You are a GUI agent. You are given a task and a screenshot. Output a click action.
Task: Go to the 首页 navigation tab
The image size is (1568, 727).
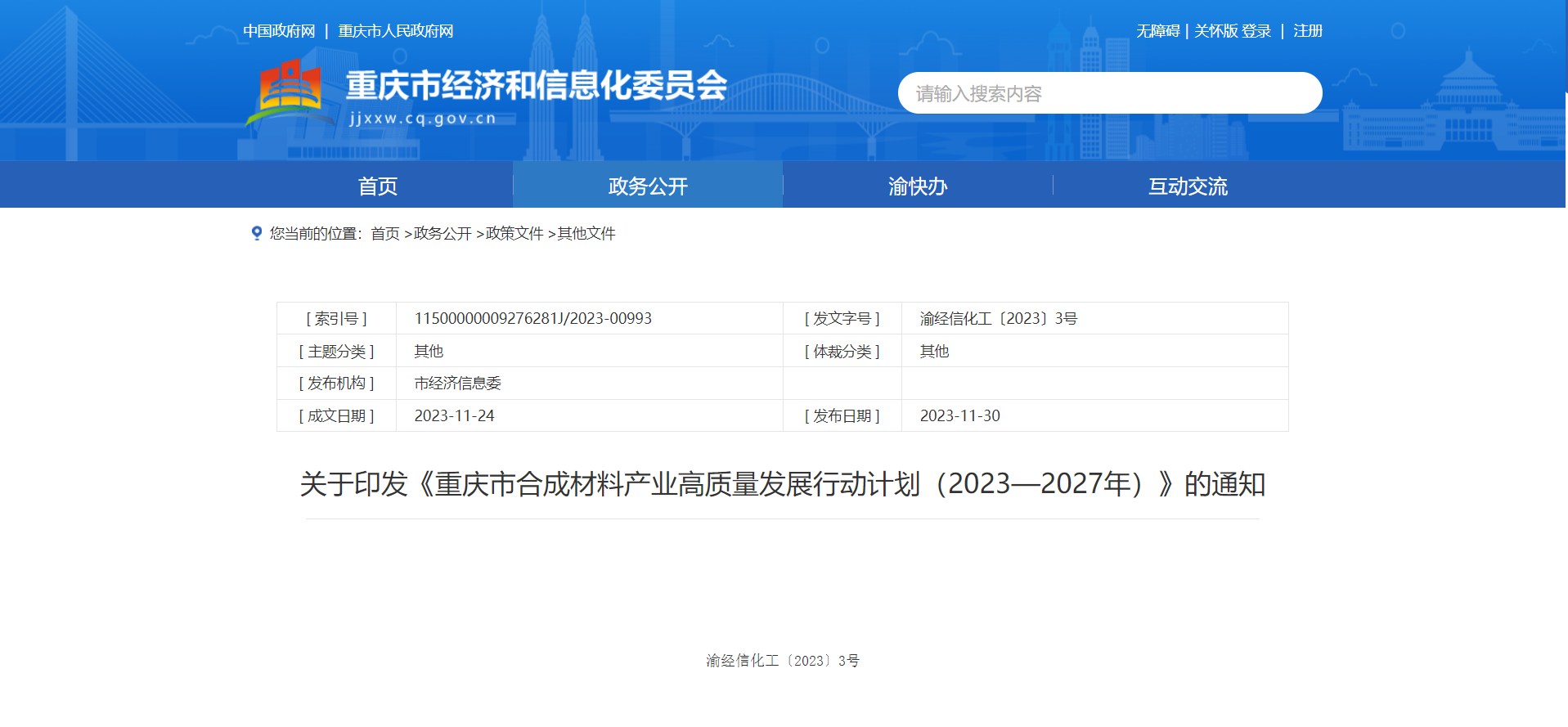tap(378, 186)
